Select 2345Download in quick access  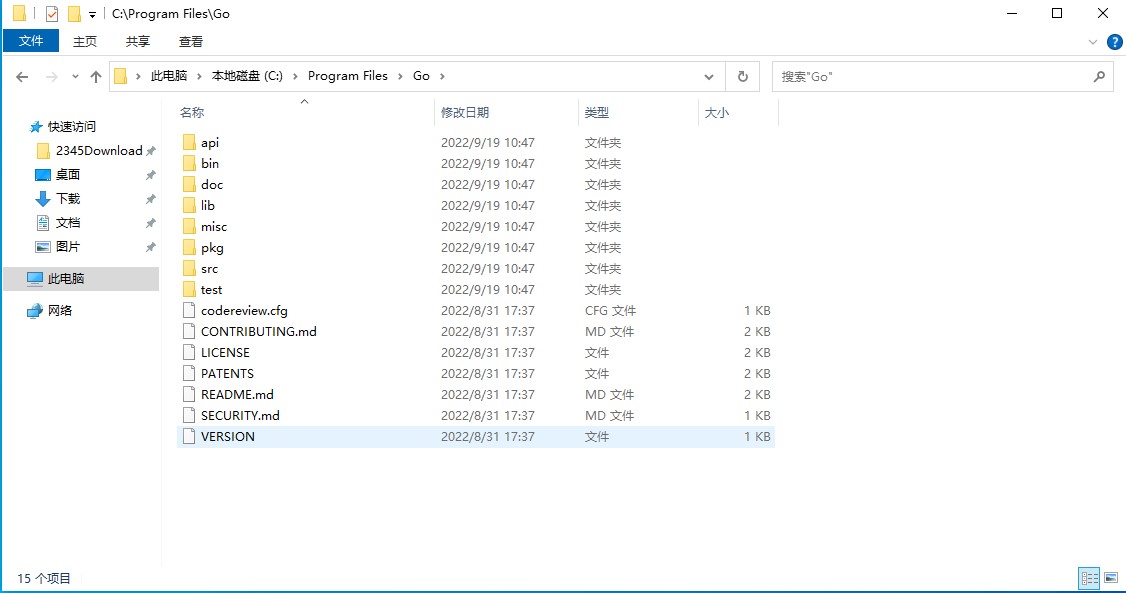coord(99,151)
